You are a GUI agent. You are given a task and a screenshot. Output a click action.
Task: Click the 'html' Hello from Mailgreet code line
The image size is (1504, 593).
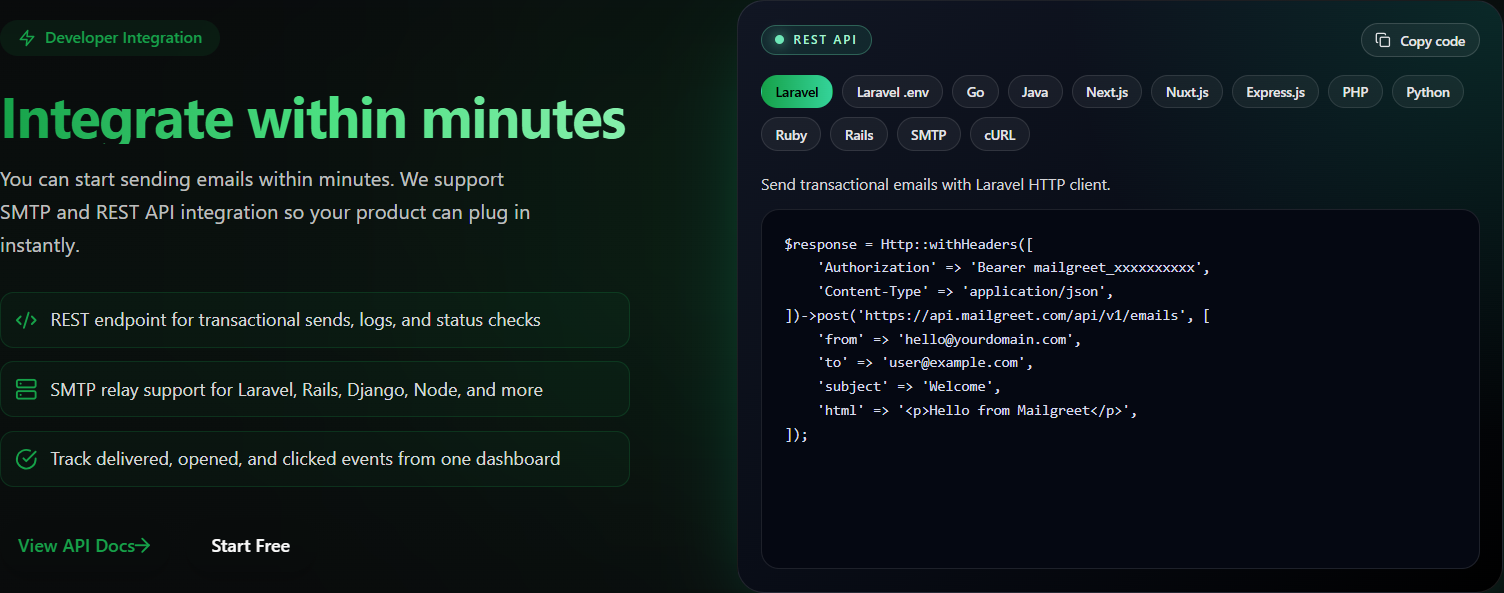pyautogui.click(x=978, y=410)
